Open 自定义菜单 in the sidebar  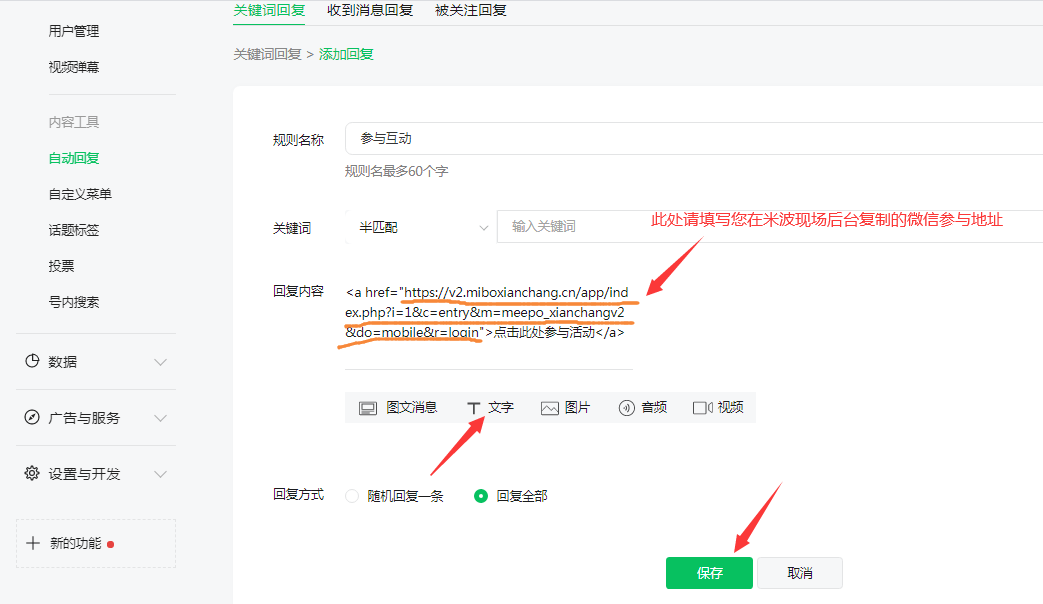pos(80,194)
